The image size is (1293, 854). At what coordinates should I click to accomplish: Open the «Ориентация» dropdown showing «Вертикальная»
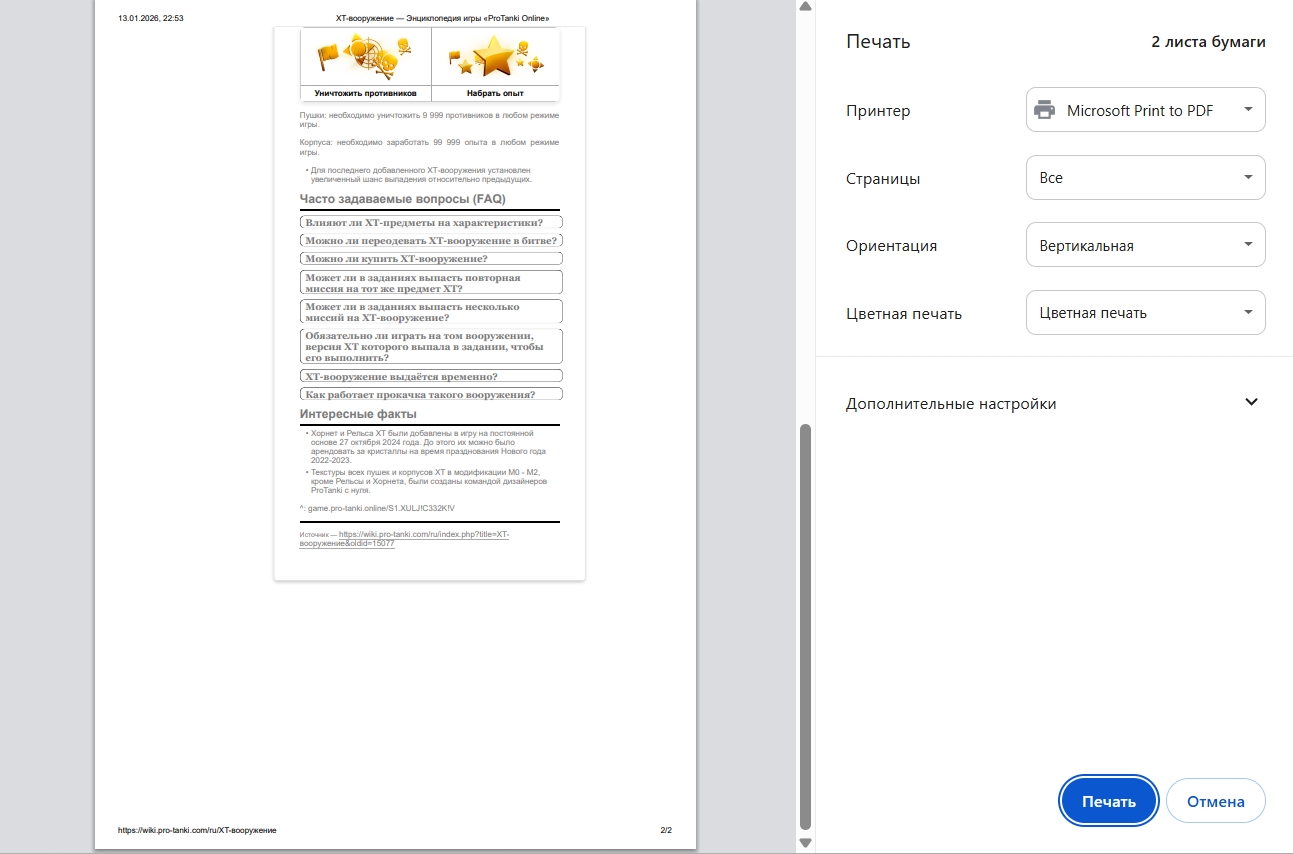tap(1145, 245)
